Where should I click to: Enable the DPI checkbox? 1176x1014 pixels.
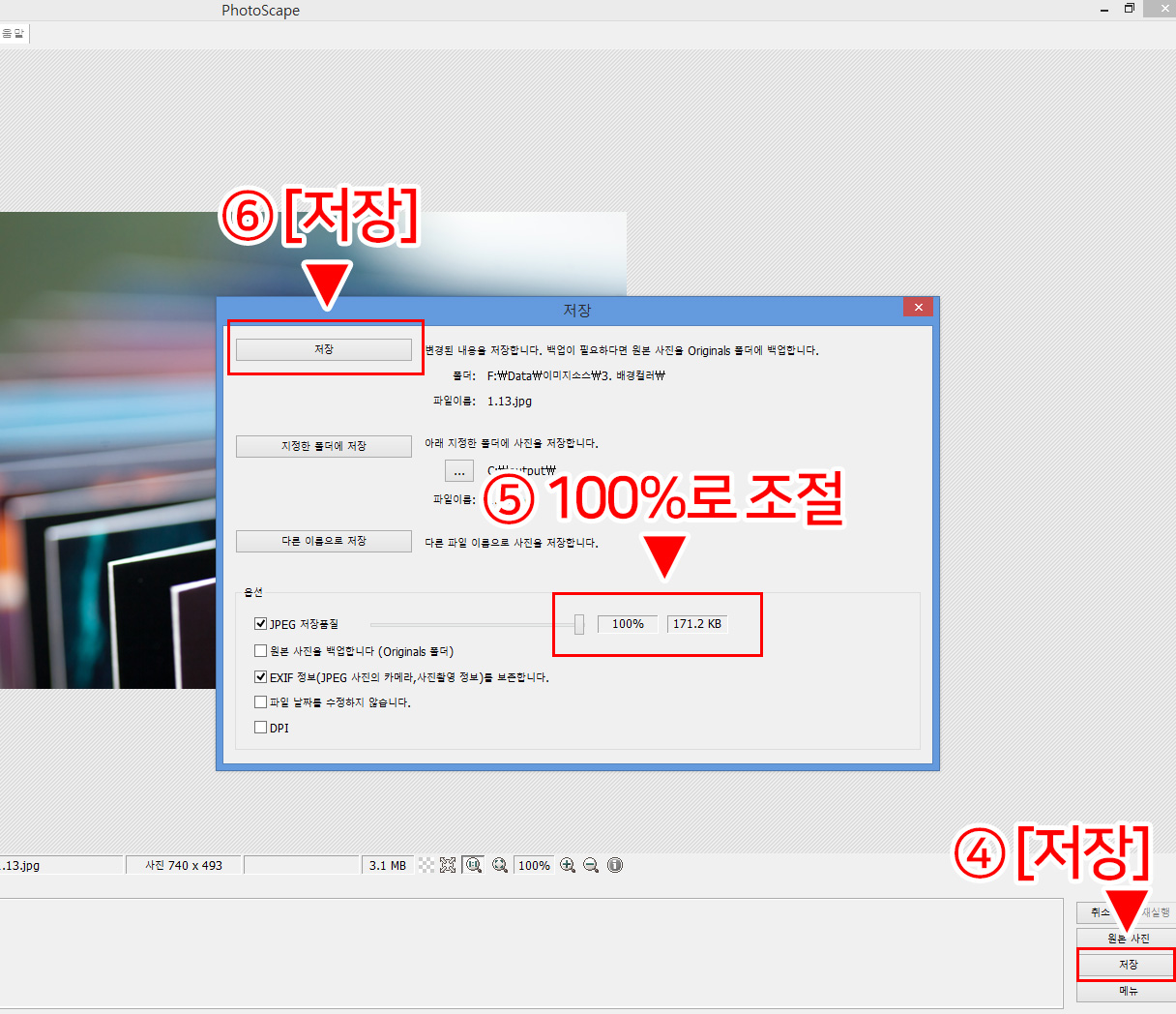pos(260,728)
